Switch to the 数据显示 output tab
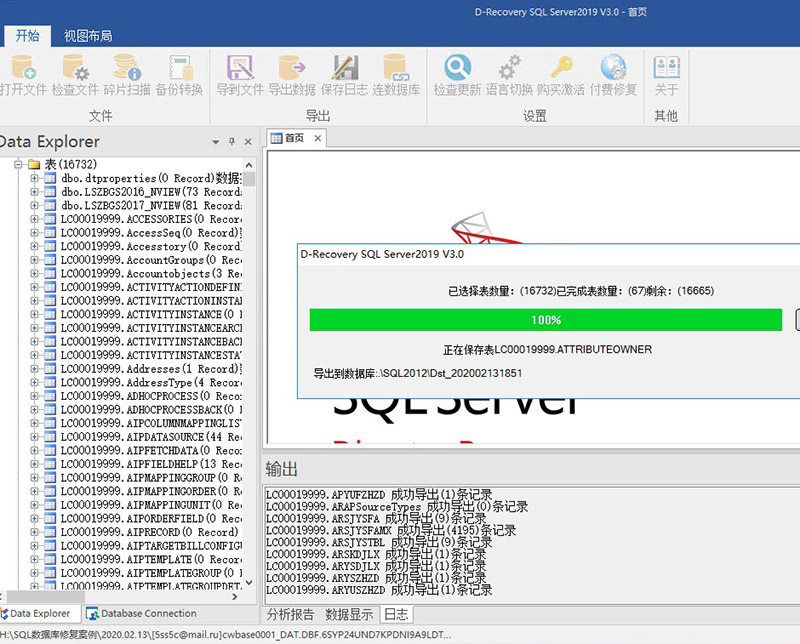Screen dimensions: 800x644 pyautogui.click(x=349, y=614)
